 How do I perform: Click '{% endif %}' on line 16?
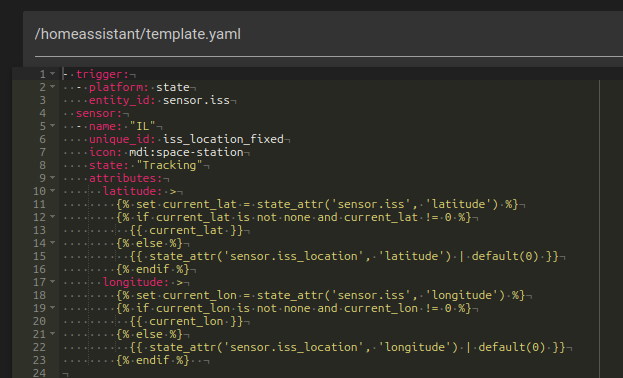(153, 269)
